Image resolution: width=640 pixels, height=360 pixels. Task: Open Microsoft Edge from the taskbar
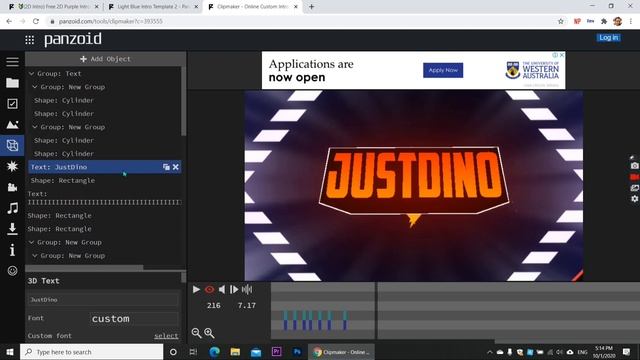point(214,352)
